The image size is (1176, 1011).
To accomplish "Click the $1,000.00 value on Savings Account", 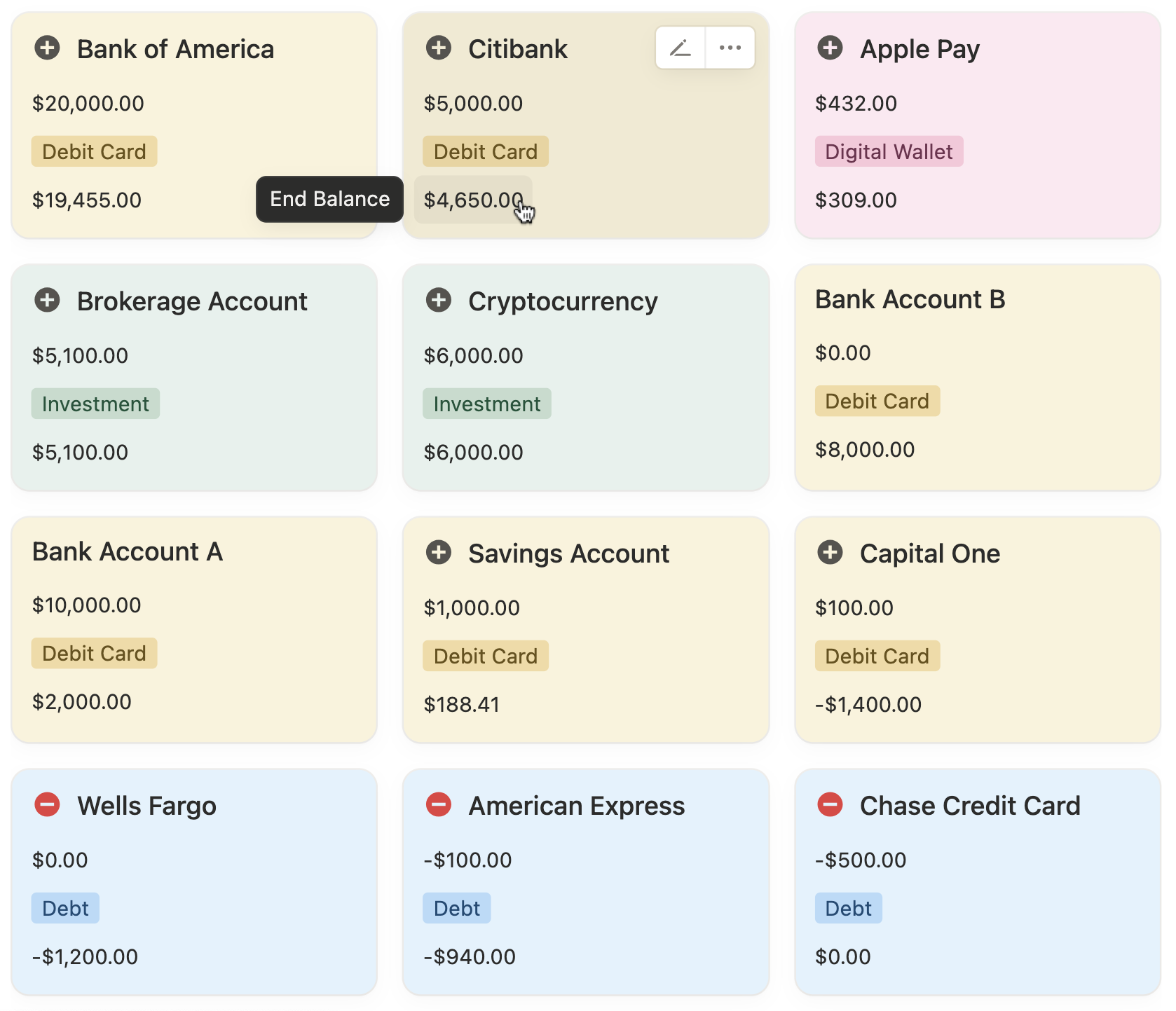I will [472, 608].
